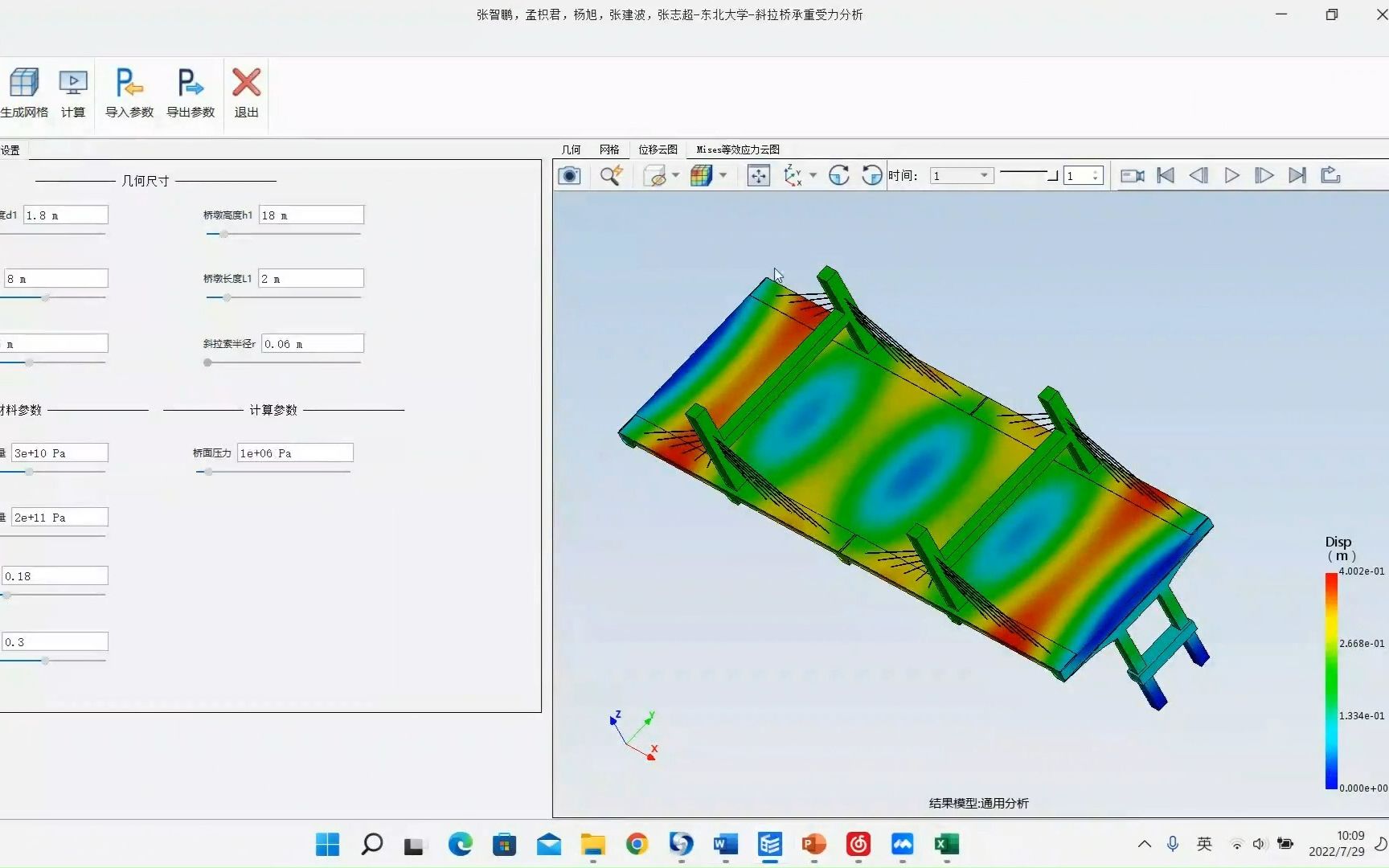Click the 0.3 input field
Screen dimensions: 1389x868
tap(55, 641)
